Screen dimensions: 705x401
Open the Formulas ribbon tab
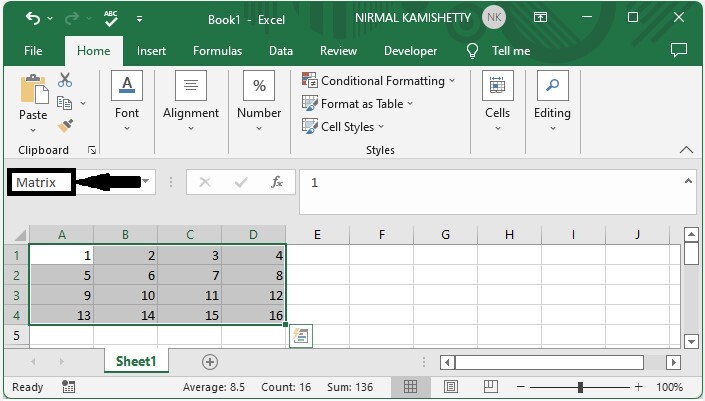pos(217,51)
